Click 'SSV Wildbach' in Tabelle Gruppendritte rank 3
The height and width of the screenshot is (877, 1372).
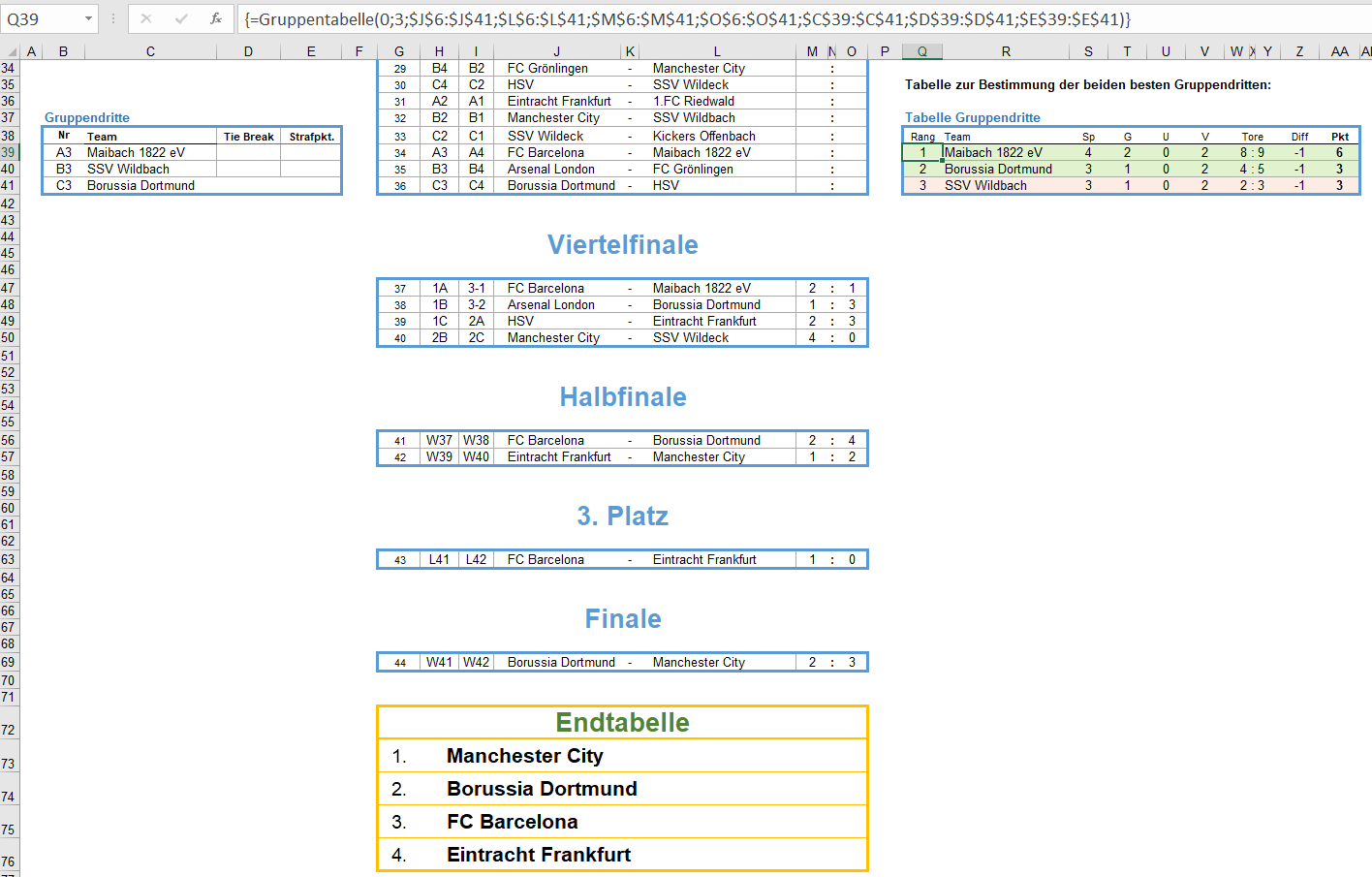985,185
